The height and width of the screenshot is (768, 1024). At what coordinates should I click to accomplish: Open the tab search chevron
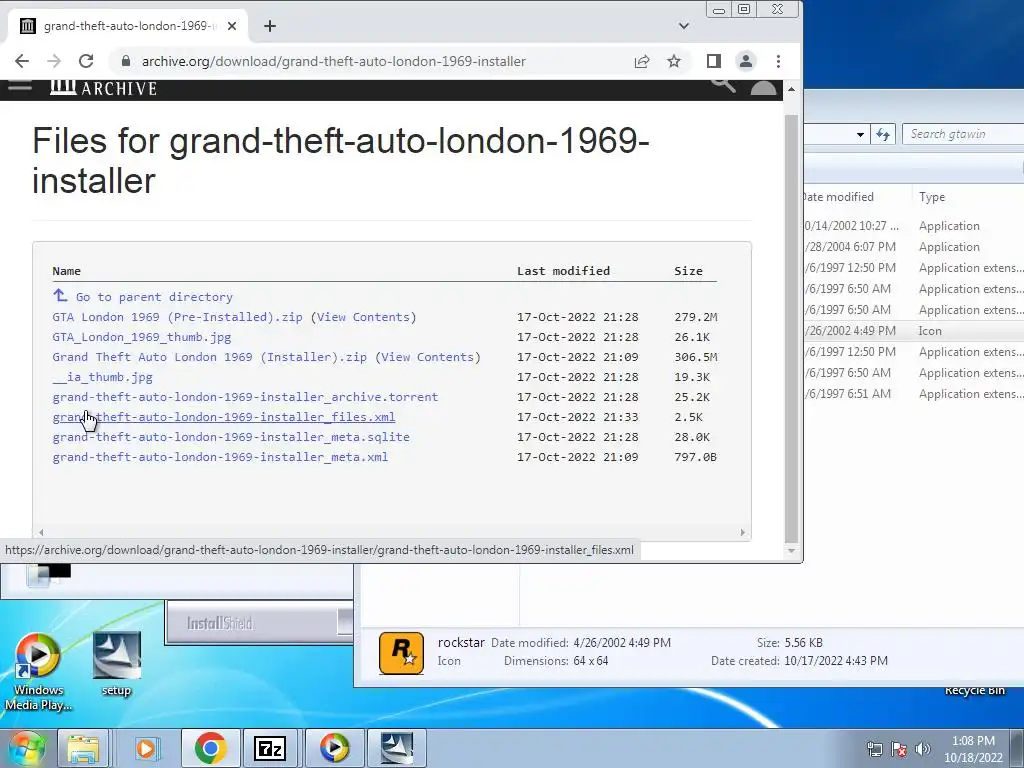click(x=684, y=26)
